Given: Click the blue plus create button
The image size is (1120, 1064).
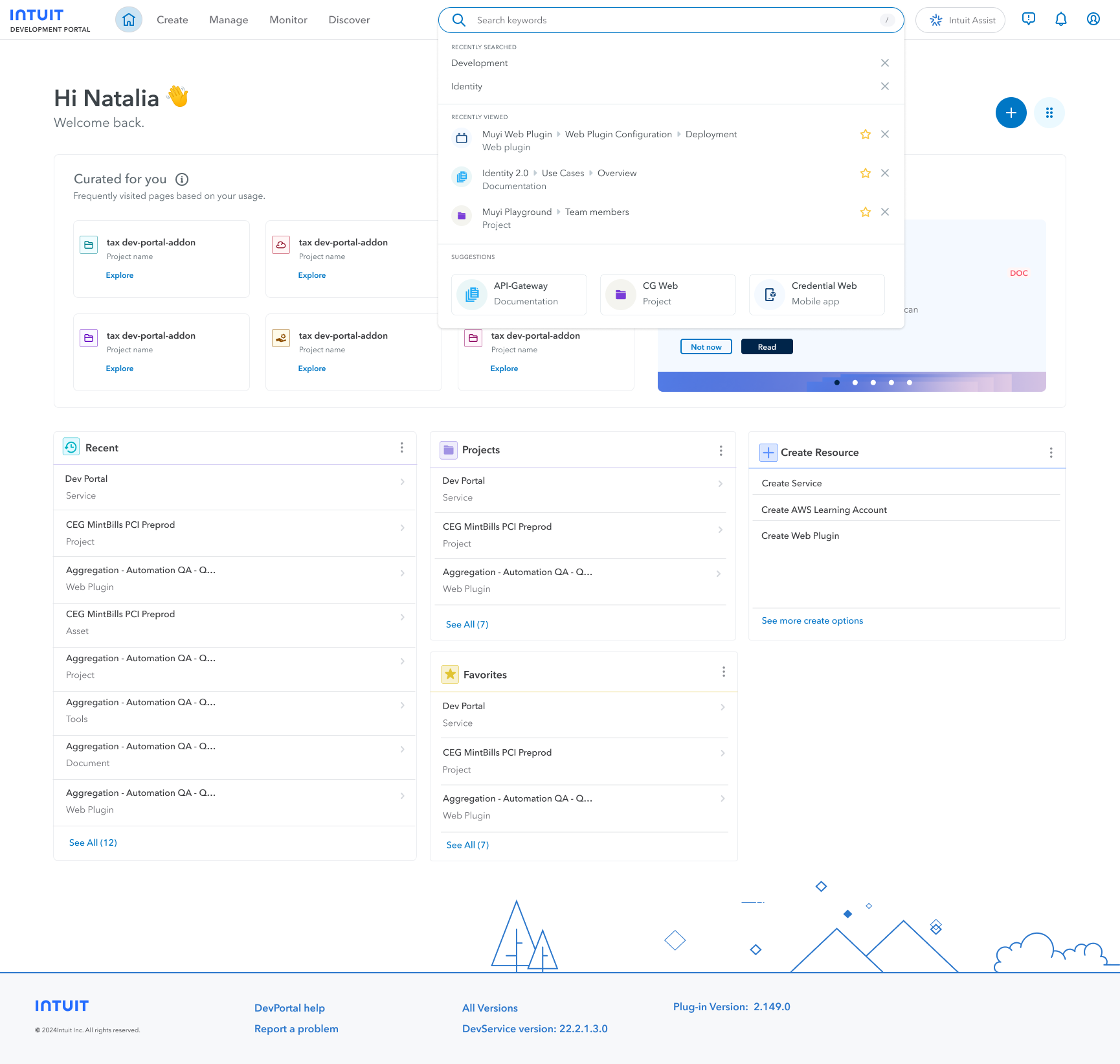Looking at the screenshot, I should pos(1011,113).
